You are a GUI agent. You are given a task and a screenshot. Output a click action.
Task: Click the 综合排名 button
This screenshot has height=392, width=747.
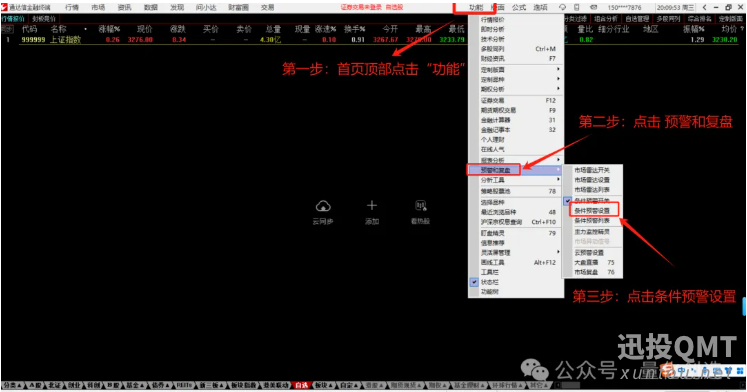(699, 19)
